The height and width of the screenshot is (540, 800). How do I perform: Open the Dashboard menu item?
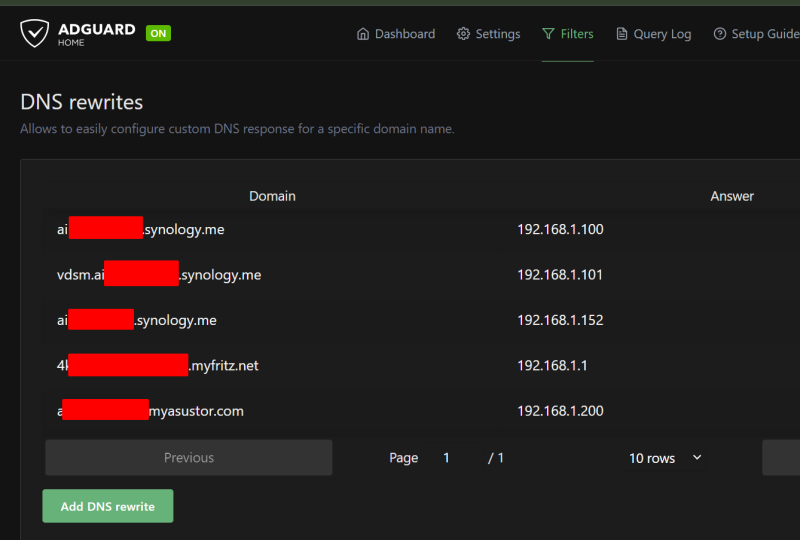click(396, 34)
